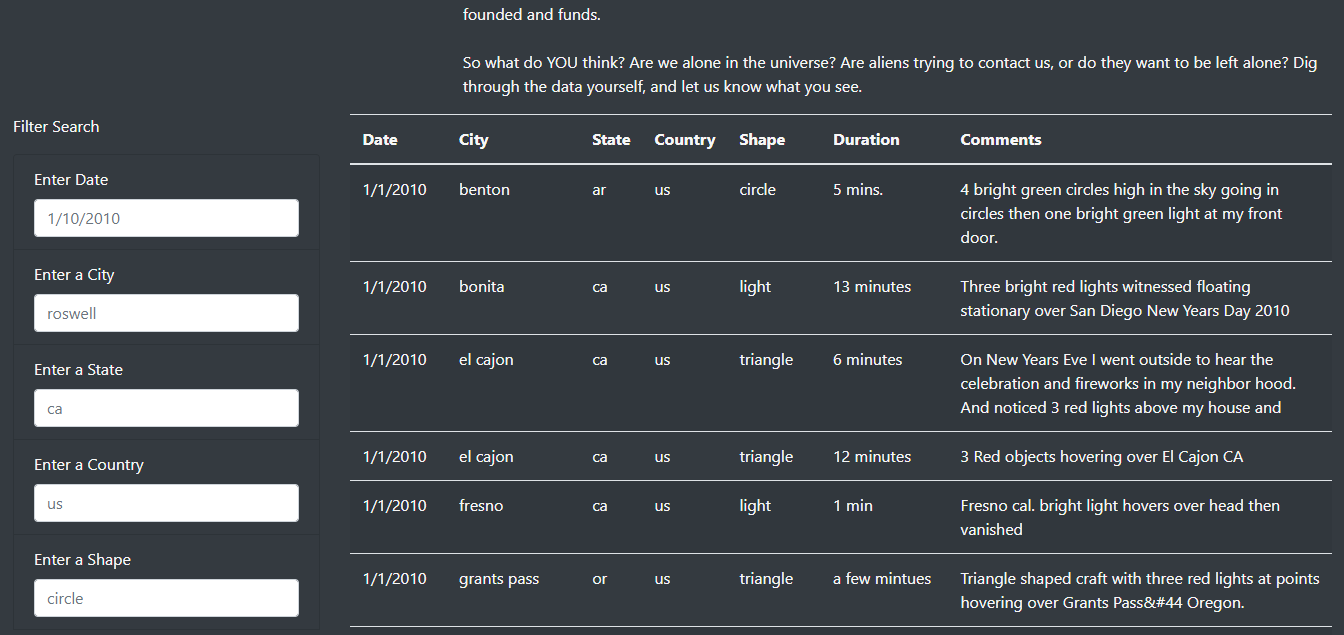
Task: Click the 6 minute el cajon triangle row
Action: (700, 383)
